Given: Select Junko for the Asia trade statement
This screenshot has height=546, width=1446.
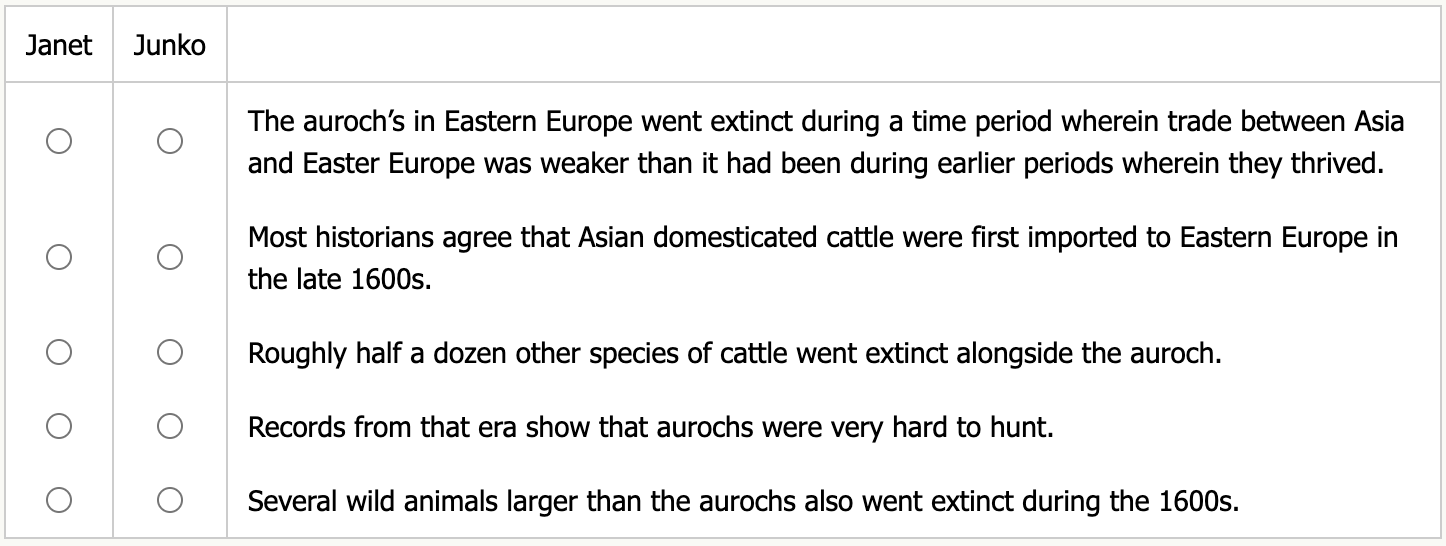Looking at the screenshot, I should 169,142.
